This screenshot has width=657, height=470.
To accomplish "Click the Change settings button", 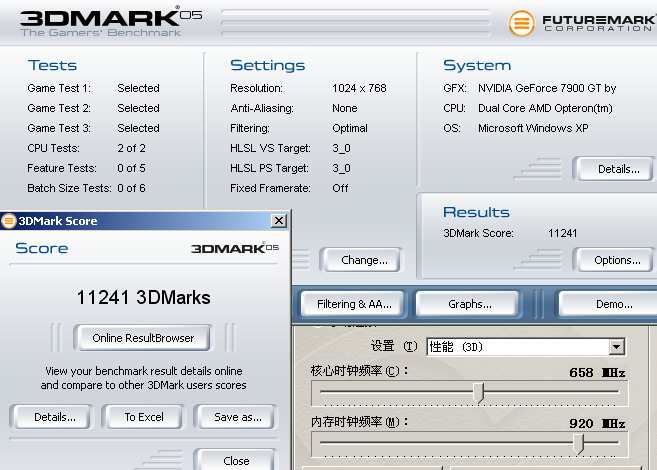I will (362, 260).
